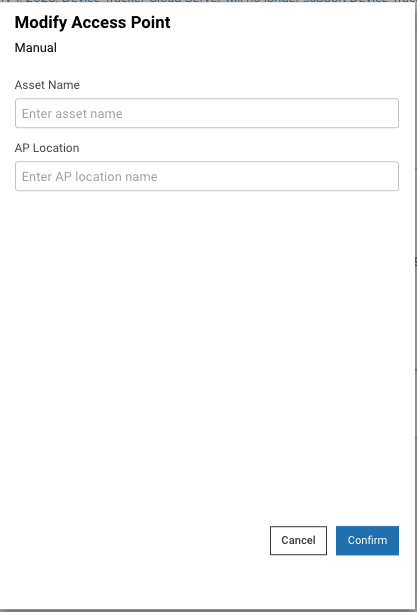Submit the form with Confirm
This screenshot has height=612, width=417.
(367, 540)
